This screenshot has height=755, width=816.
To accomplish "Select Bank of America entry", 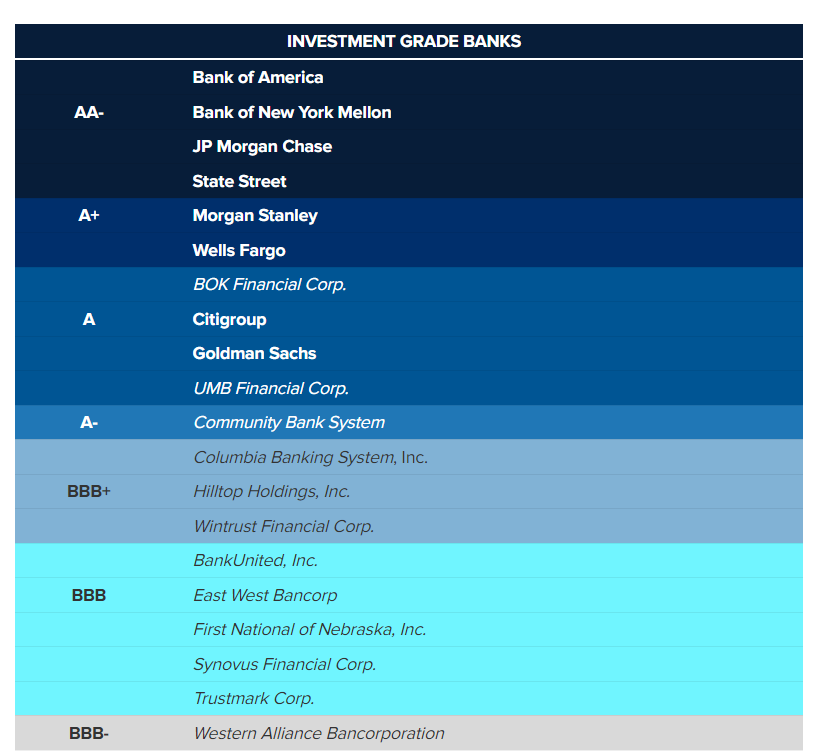I will tap(258, 78).
